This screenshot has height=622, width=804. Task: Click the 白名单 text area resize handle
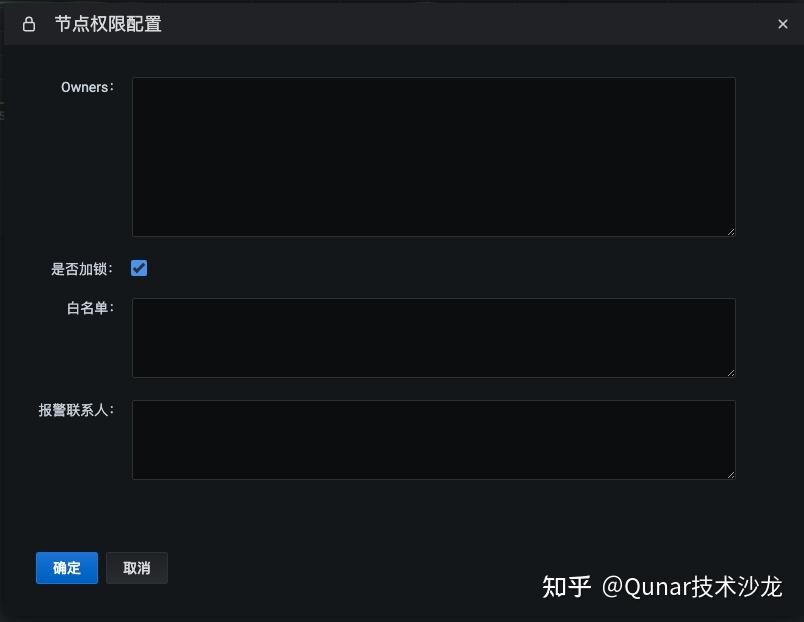pyautogui.click(x=731, y=373)
